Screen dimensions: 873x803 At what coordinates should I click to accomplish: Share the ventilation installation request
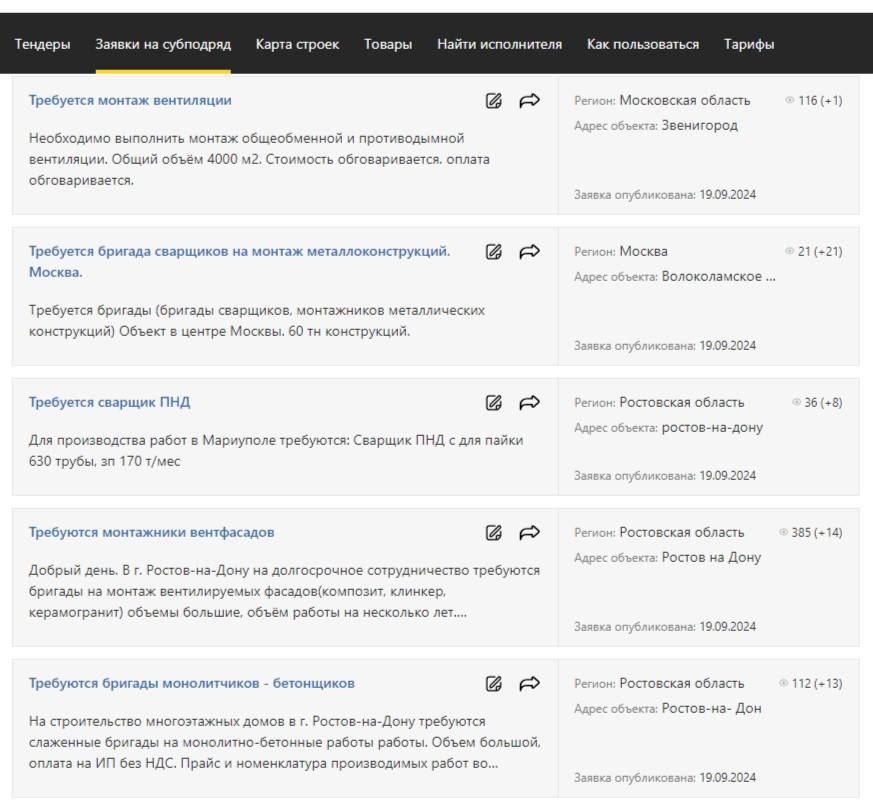coord(529,100)
